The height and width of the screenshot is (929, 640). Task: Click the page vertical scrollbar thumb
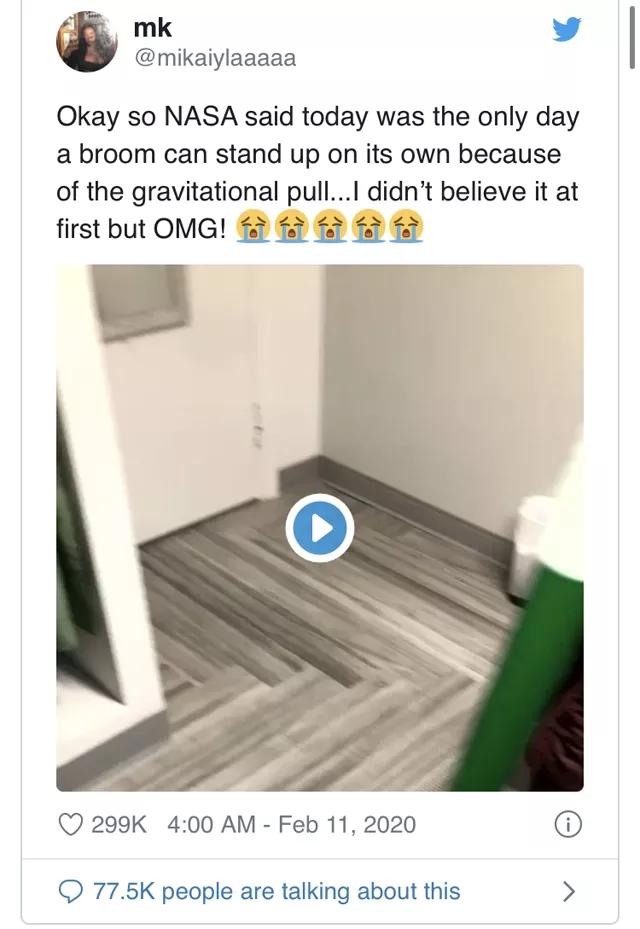(632, 36)
